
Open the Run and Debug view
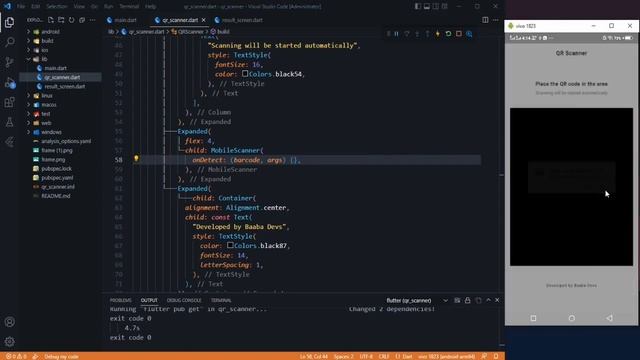(x=9, y=82)
